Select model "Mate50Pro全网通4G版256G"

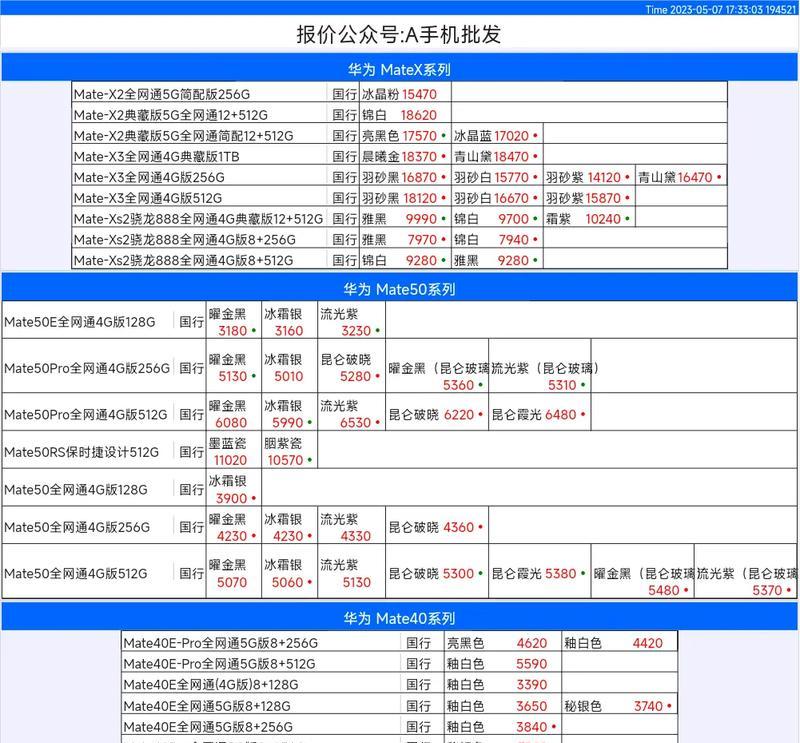pyautogui.click(x=87, y=368)
